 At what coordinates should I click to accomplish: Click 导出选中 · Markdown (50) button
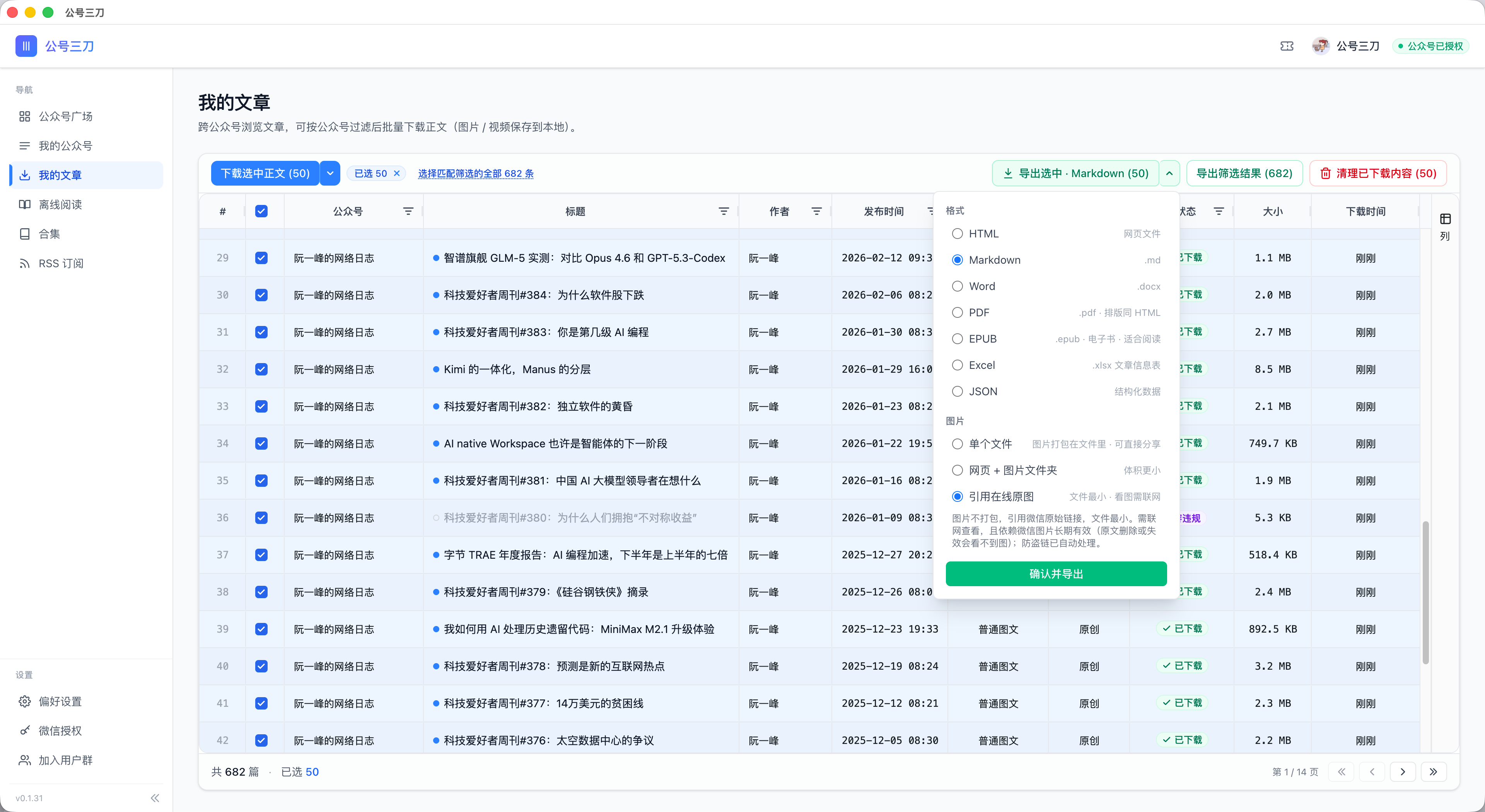1076,174
